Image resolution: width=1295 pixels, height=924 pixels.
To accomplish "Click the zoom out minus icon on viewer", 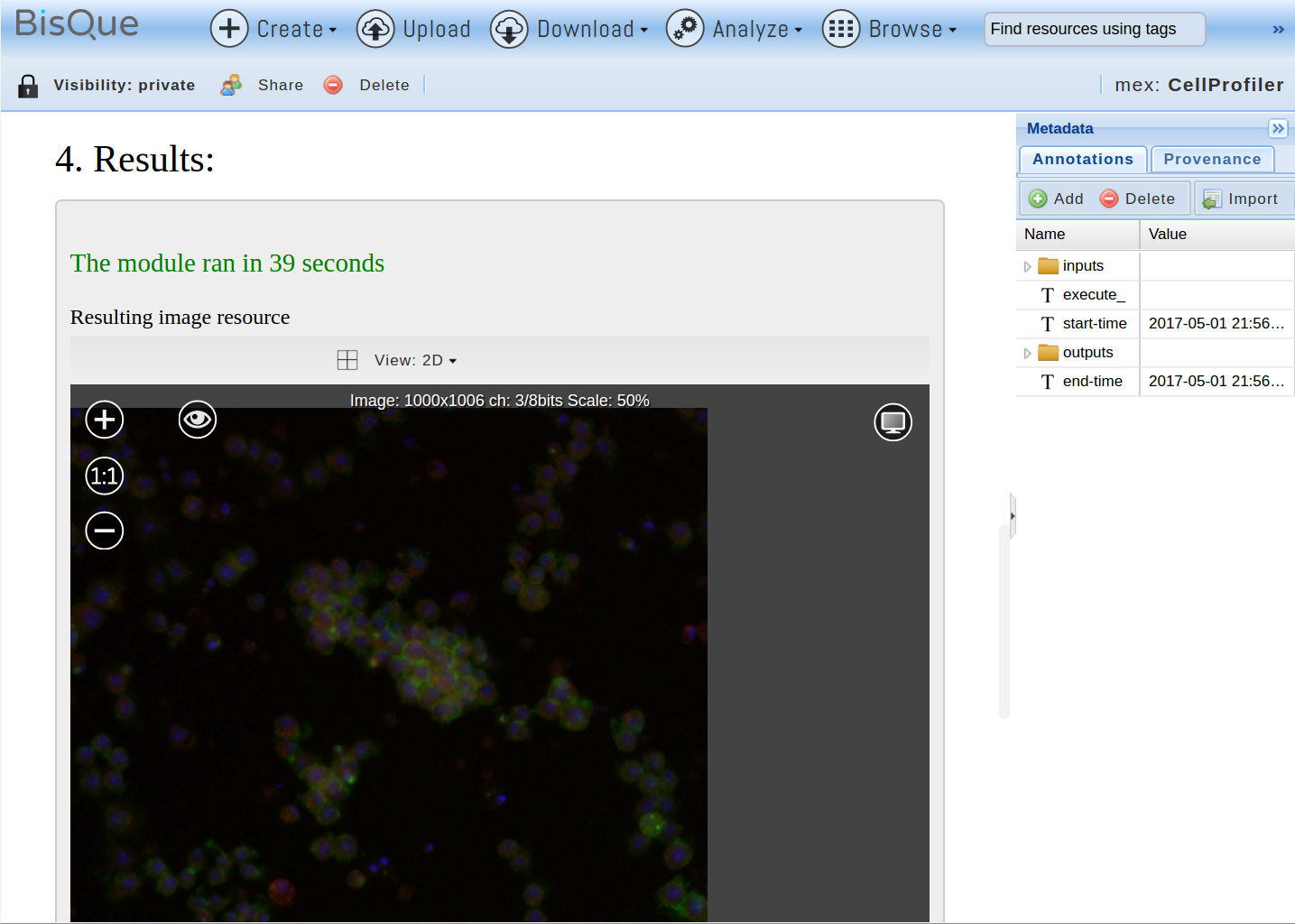I will (105, 531).
